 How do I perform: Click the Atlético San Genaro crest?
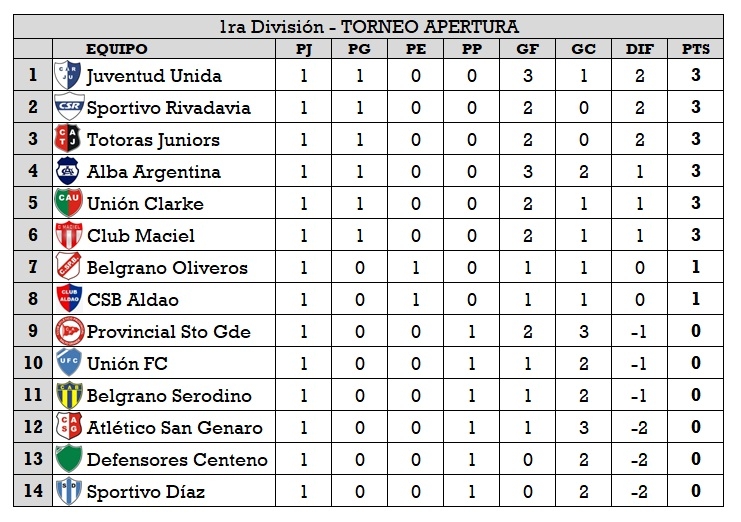point(68,427)
